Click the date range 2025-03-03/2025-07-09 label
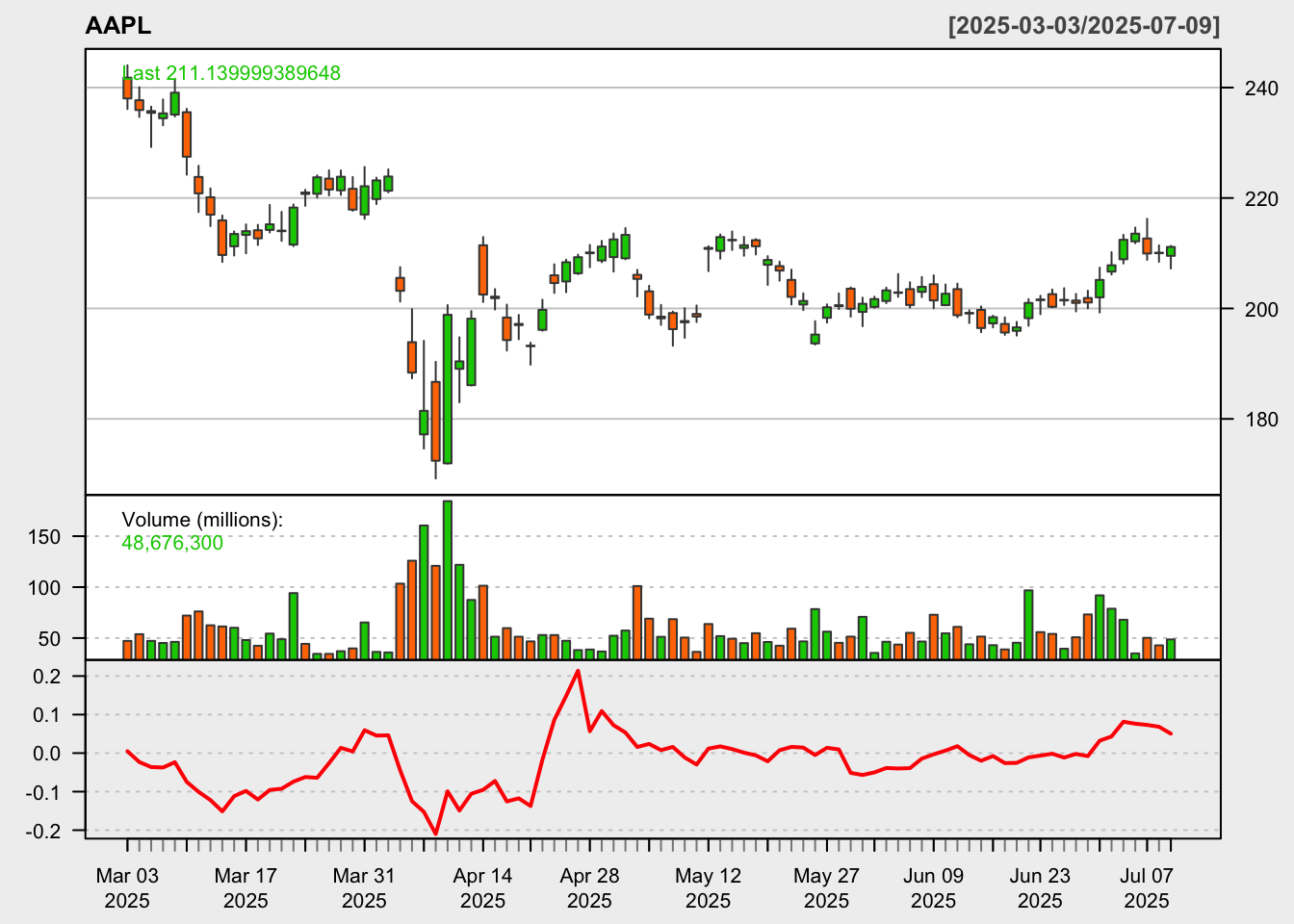 (1084, 26)
